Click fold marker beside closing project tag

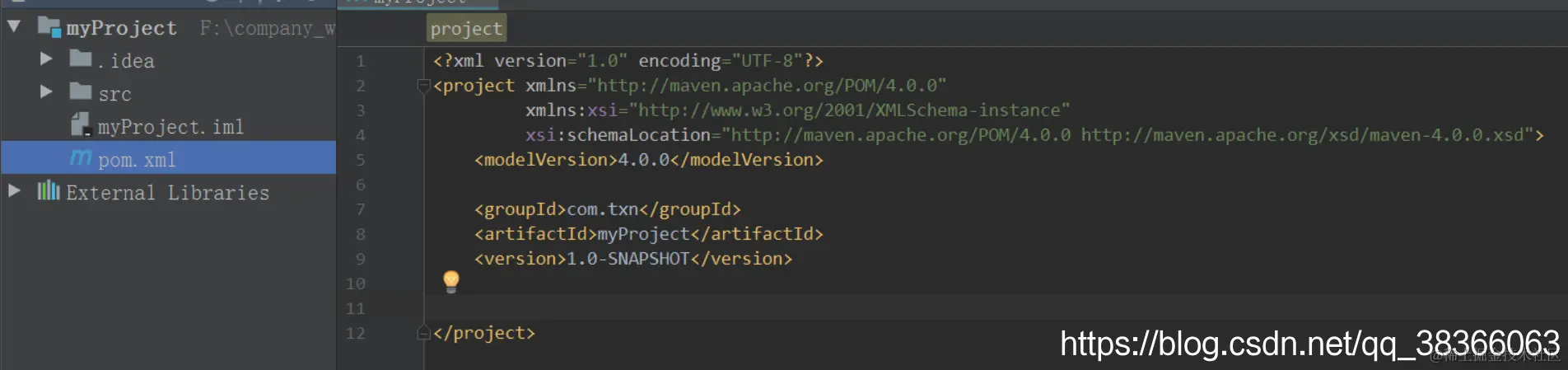tap(423, 332)
